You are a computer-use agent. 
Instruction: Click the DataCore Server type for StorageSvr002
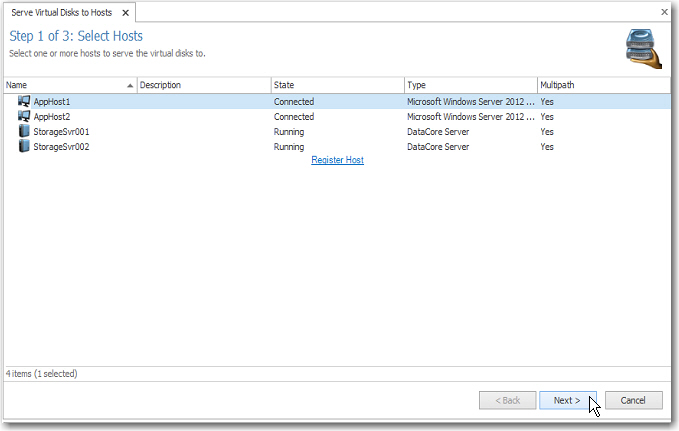click(x=438, y=147)
